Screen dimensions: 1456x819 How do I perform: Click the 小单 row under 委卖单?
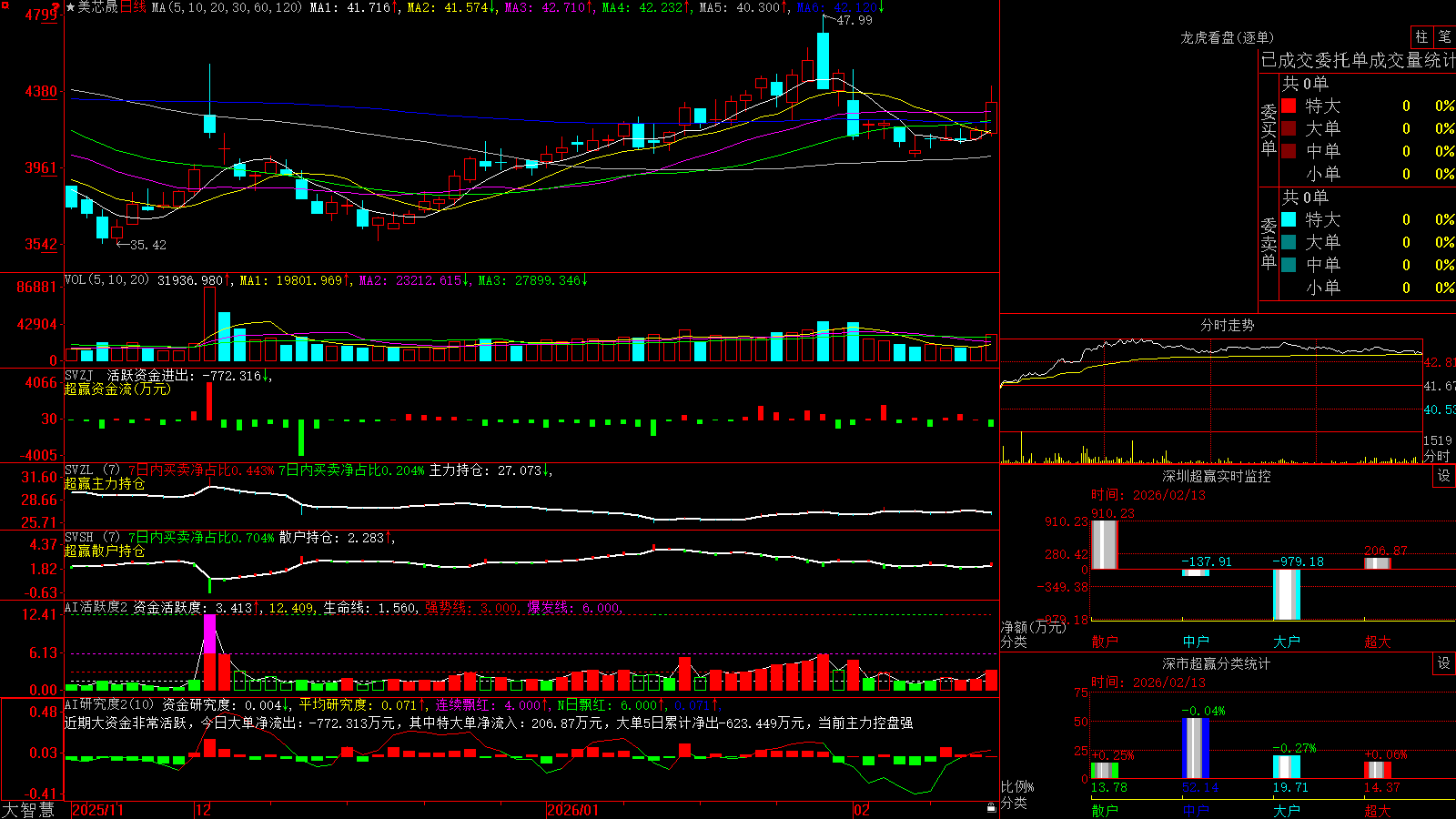pos(1368,288)
